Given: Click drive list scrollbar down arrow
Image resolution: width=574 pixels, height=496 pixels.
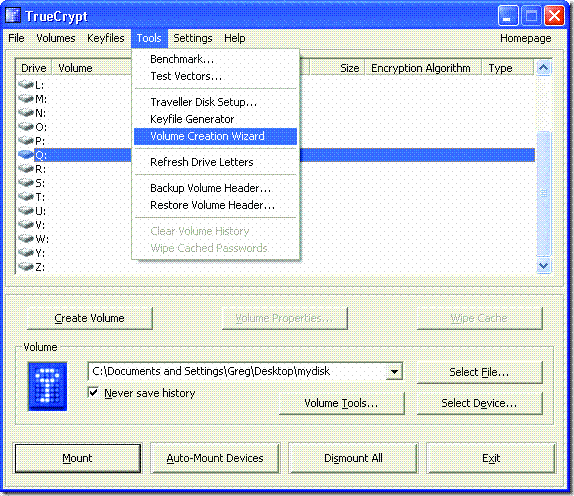Looking at the screenshot, I should 544,265.
